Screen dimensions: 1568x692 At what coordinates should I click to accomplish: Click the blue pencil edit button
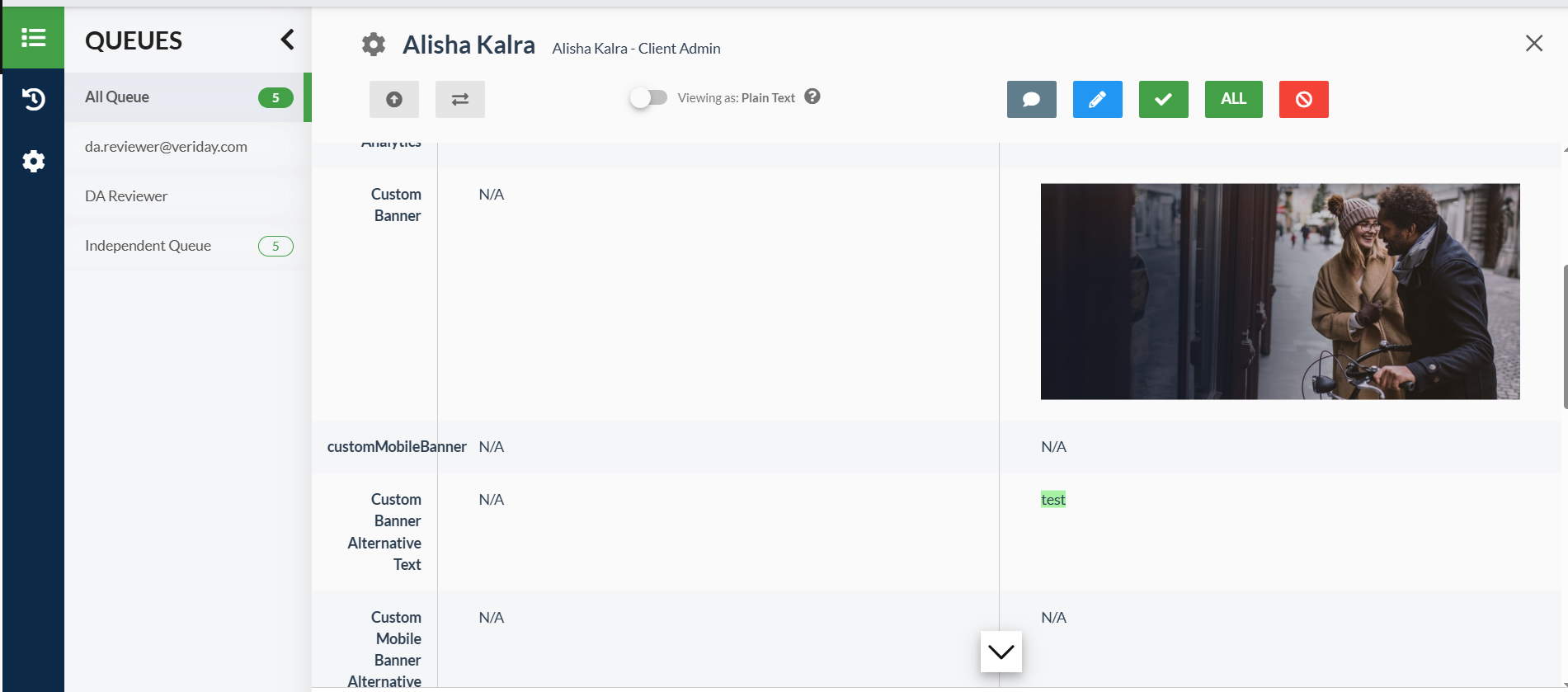click(x=1097, y=99)
